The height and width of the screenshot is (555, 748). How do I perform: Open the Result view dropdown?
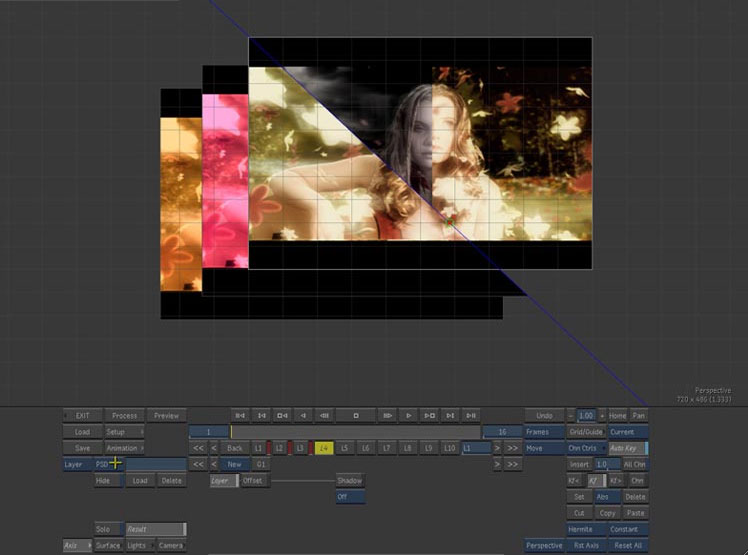(156, 529)
